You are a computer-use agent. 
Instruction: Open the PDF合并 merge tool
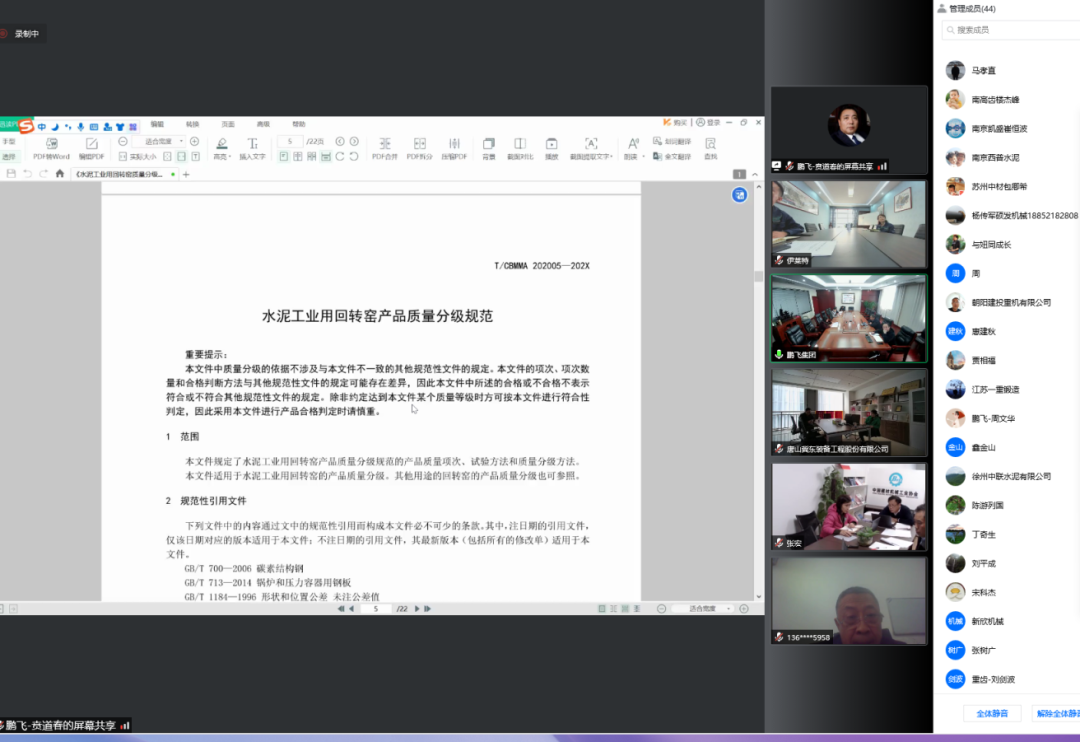(385, 146)
